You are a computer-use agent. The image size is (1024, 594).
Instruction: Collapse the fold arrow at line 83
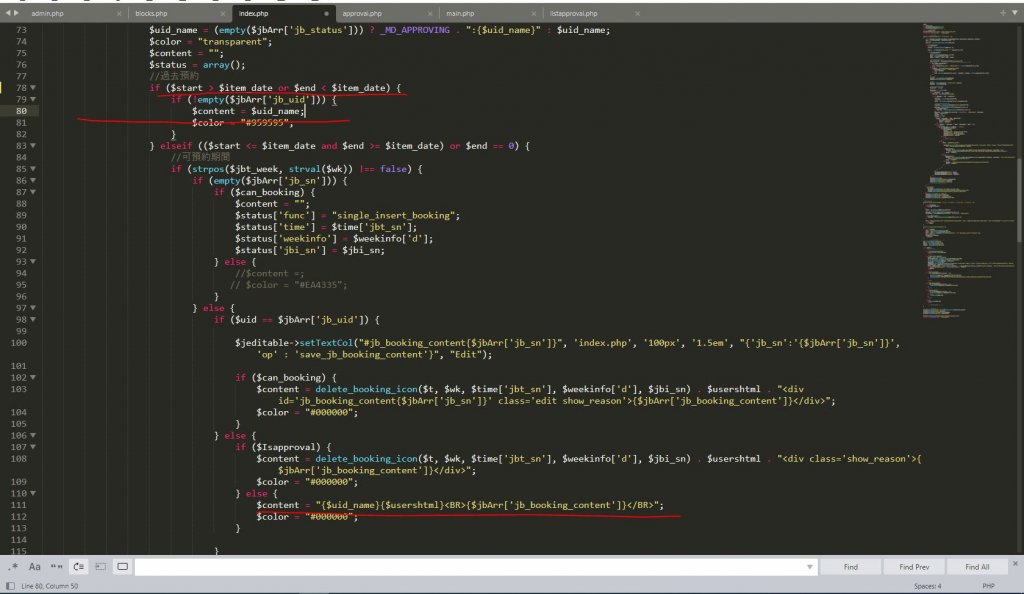(x=33, y=146)
